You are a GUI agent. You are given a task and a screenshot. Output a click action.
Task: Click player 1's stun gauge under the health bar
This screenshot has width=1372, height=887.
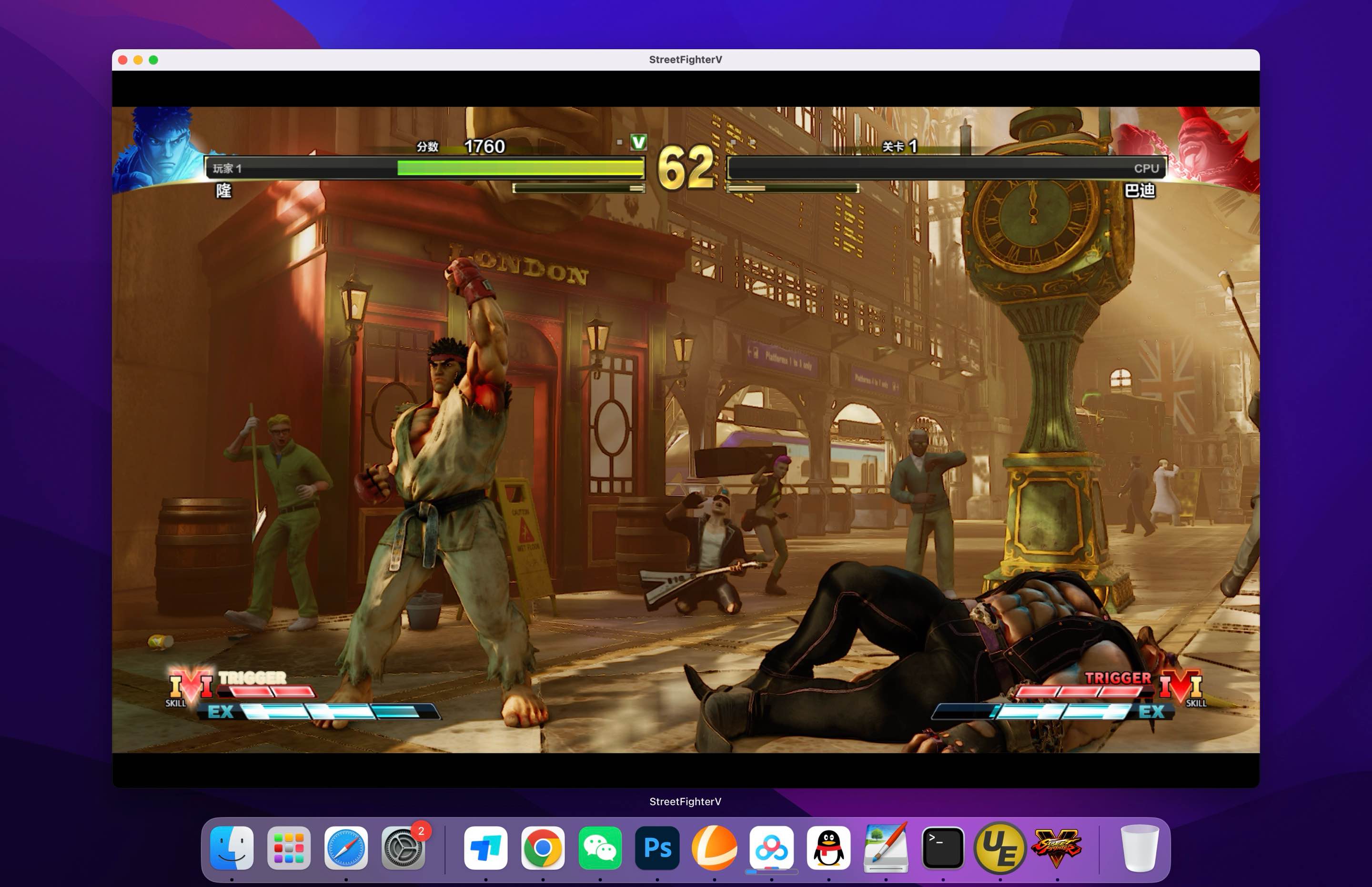coord(578,188)
